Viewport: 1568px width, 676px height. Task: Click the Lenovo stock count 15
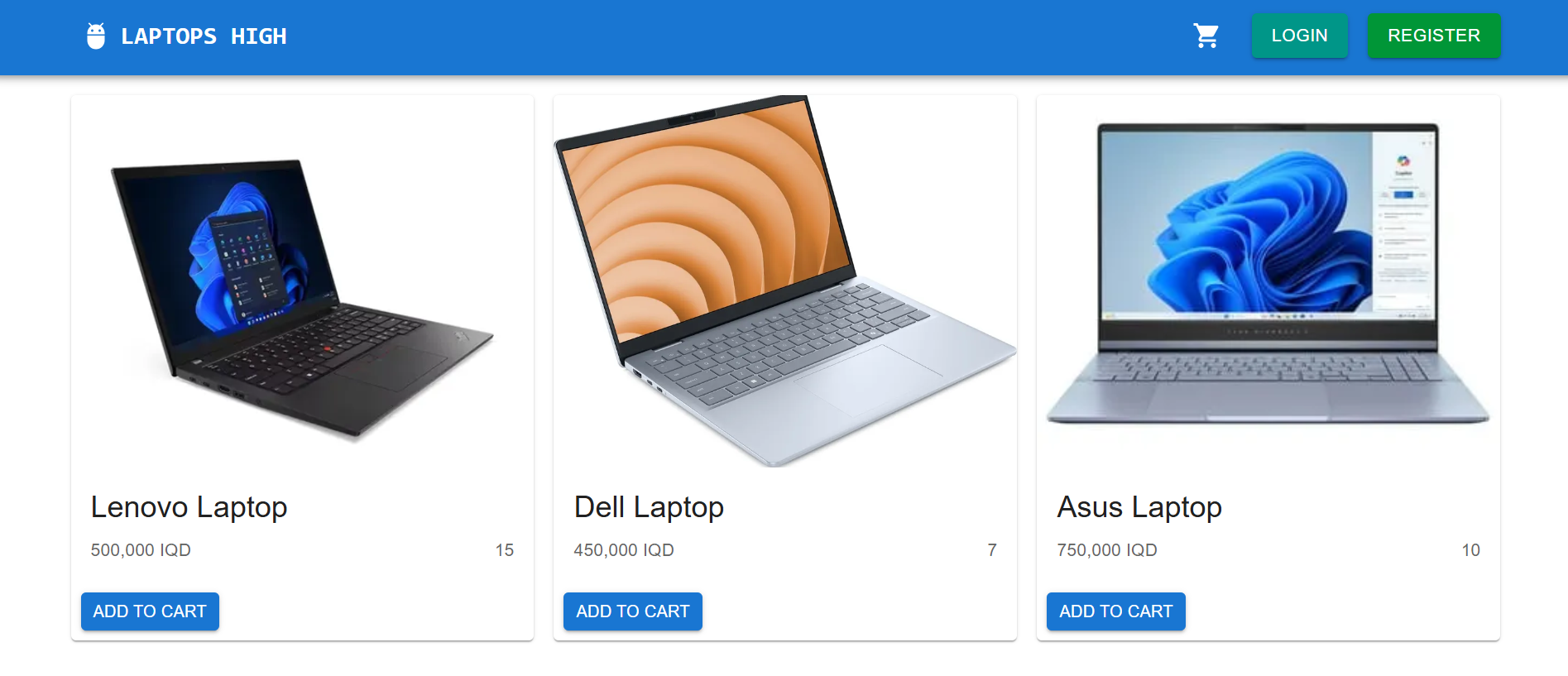tap(504, 550)
